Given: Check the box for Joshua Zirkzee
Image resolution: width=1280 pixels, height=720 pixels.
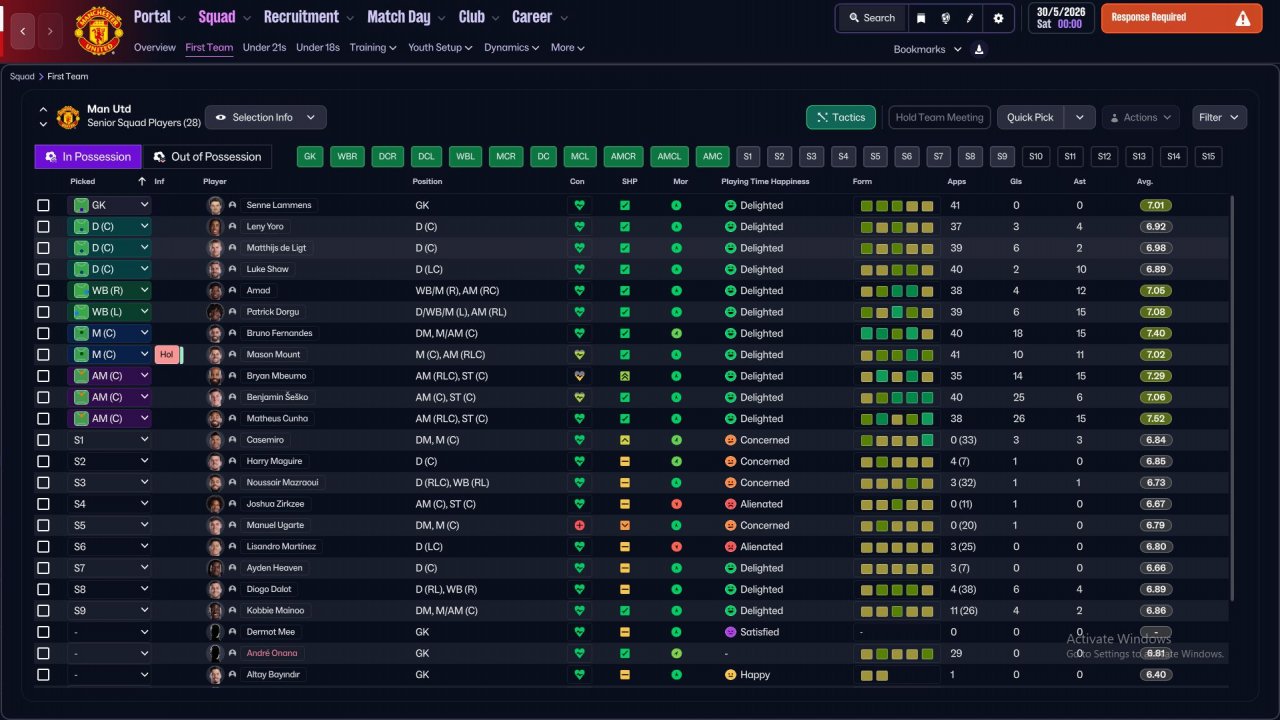Looking at the screenshot, I should tap(43, 504).
